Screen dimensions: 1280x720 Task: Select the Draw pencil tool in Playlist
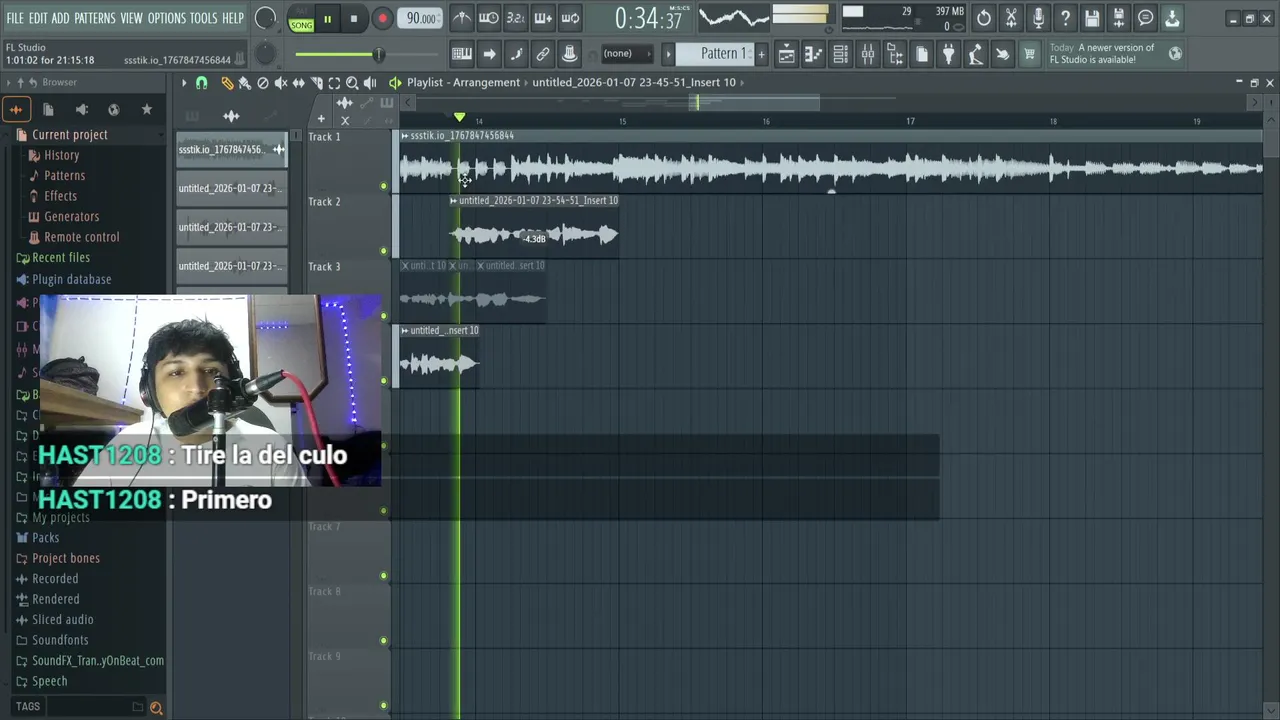tap(227, 83)
